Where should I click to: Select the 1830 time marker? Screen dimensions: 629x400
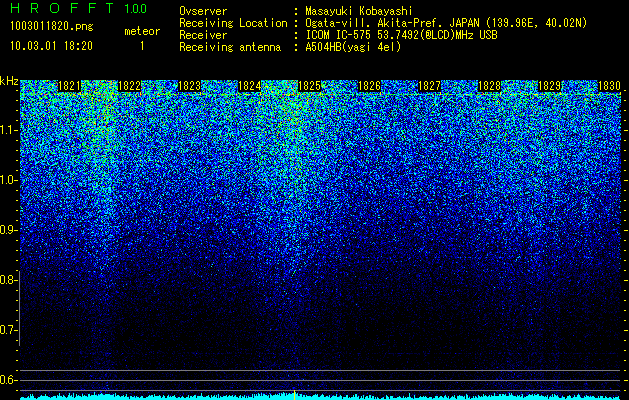coord(609,86)
